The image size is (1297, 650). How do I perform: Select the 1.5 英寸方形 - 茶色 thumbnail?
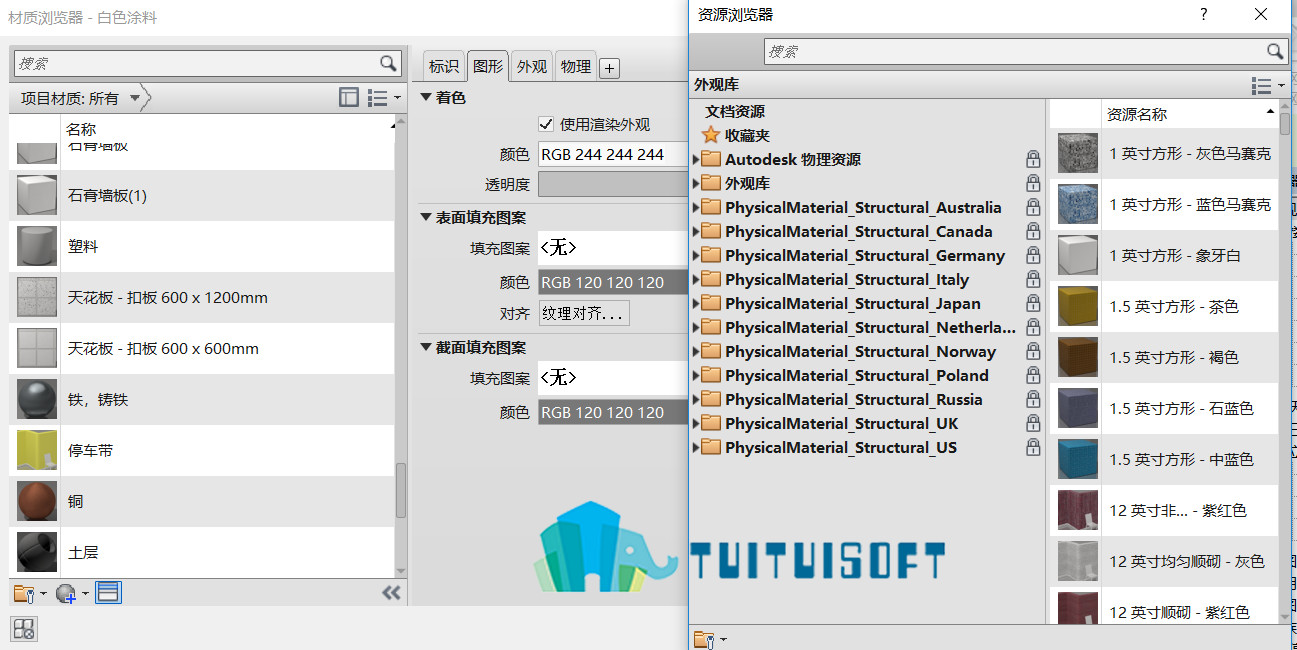1077,306
